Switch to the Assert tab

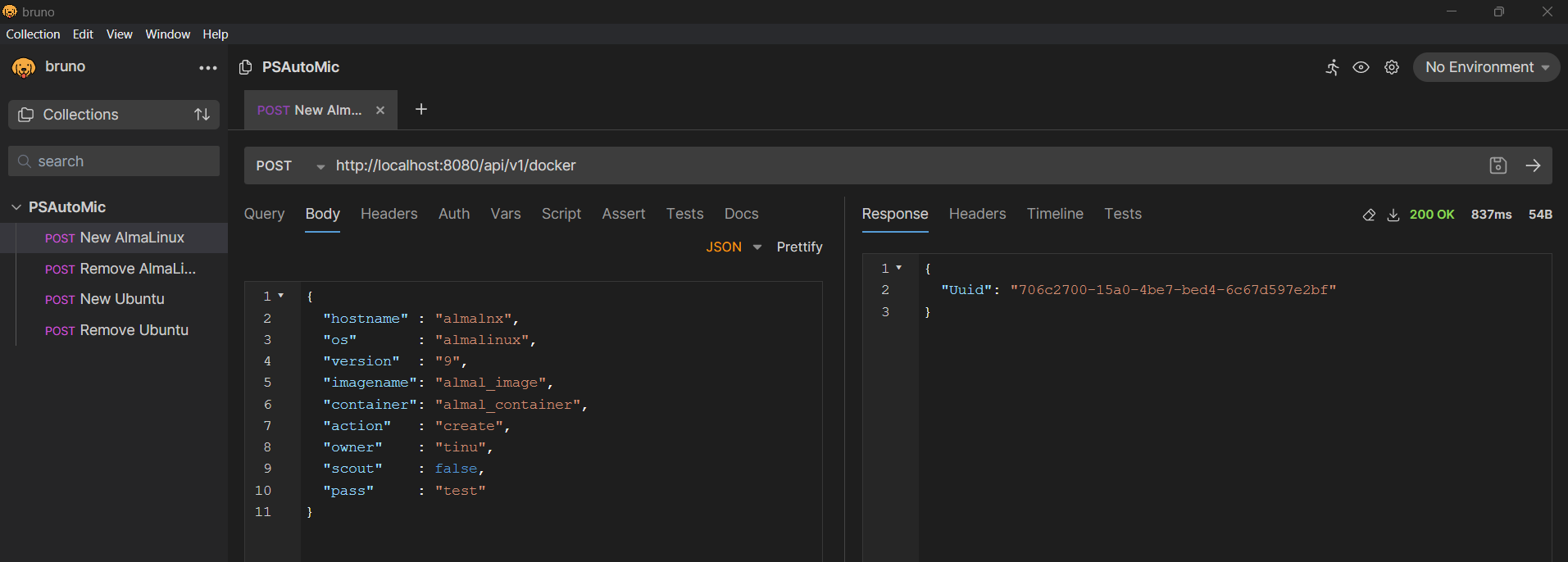coord(624,214)
